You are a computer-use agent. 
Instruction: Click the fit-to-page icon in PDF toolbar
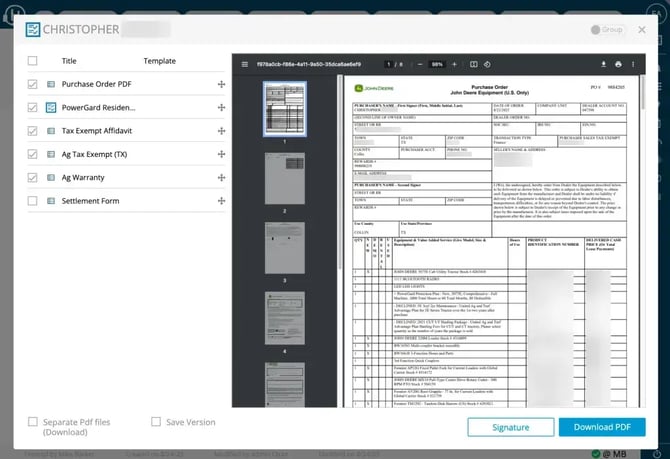474,64
